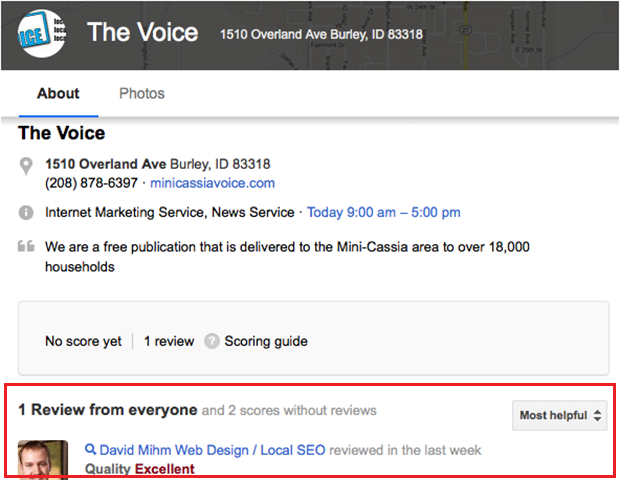Click the reviewer's profile photo thumbnail
Viewport: 620px width, 480px height.
pyautogui.click(x=43, y=459)
